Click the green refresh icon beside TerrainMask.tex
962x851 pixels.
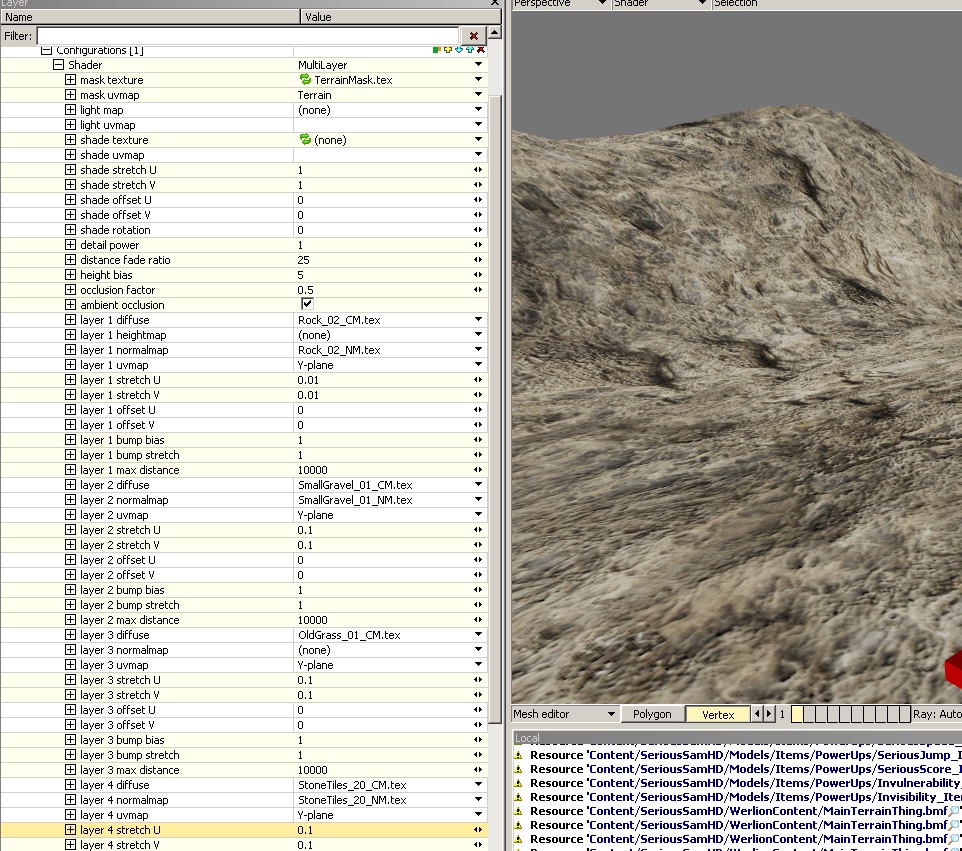pyautogui.click(x=305, y=80)
